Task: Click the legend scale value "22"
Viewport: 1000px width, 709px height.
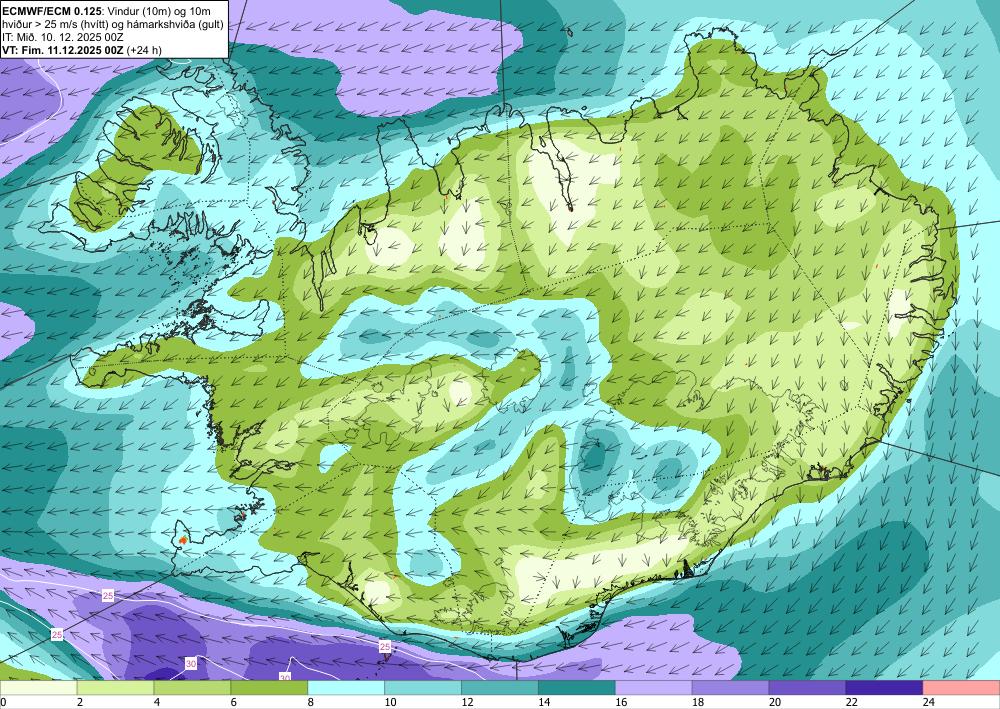Action: pyautogui.click(x=851, y=702)
